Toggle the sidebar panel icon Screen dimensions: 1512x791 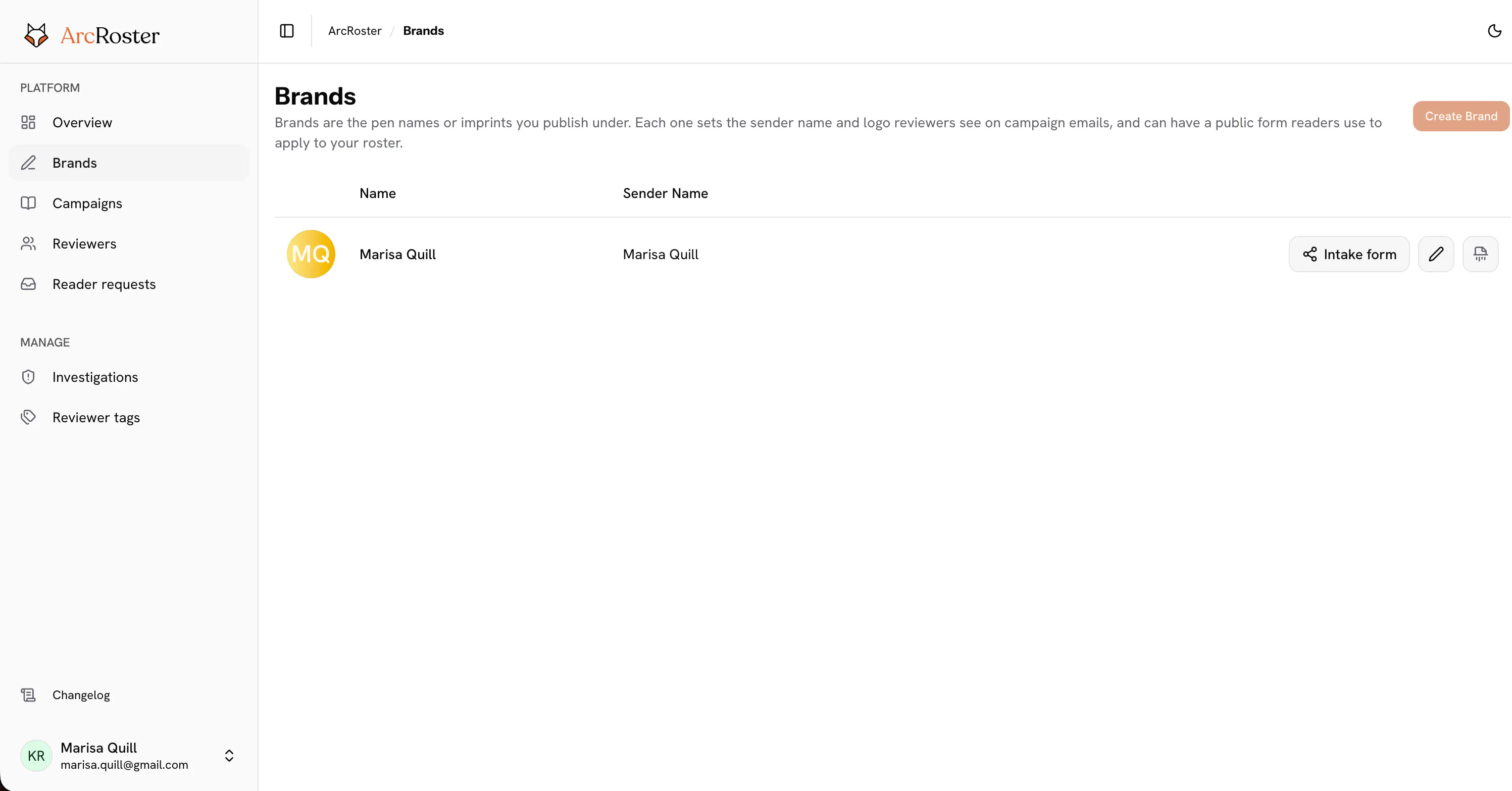tap(286, 31)
